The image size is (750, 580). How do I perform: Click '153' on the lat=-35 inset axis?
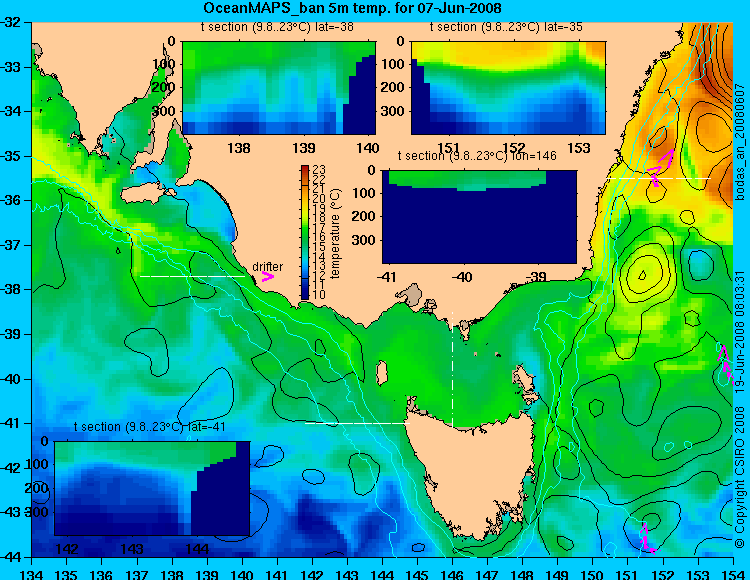(x=579, y=148)
